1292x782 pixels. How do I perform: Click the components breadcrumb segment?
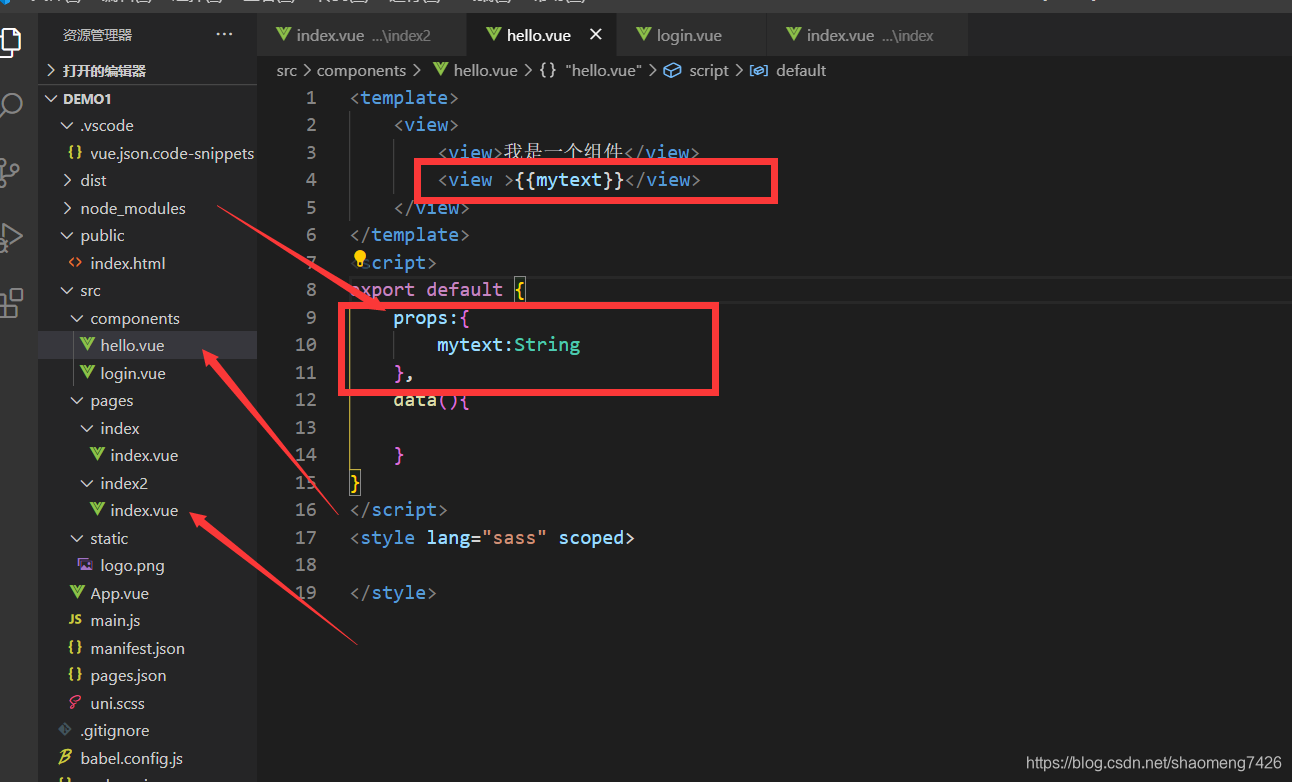pos(361,71)
